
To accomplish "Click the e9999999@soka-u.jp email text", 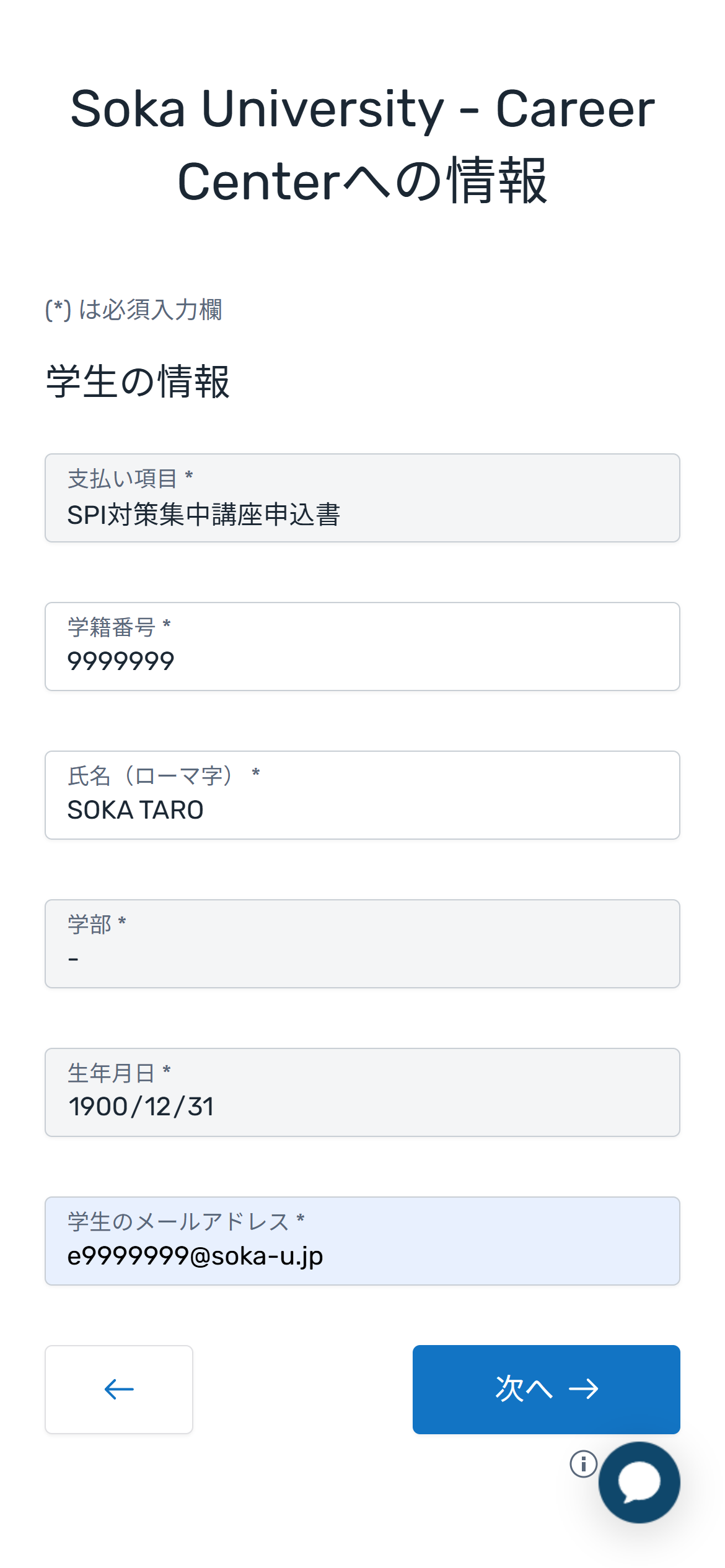I will [x=195, y=1256].
